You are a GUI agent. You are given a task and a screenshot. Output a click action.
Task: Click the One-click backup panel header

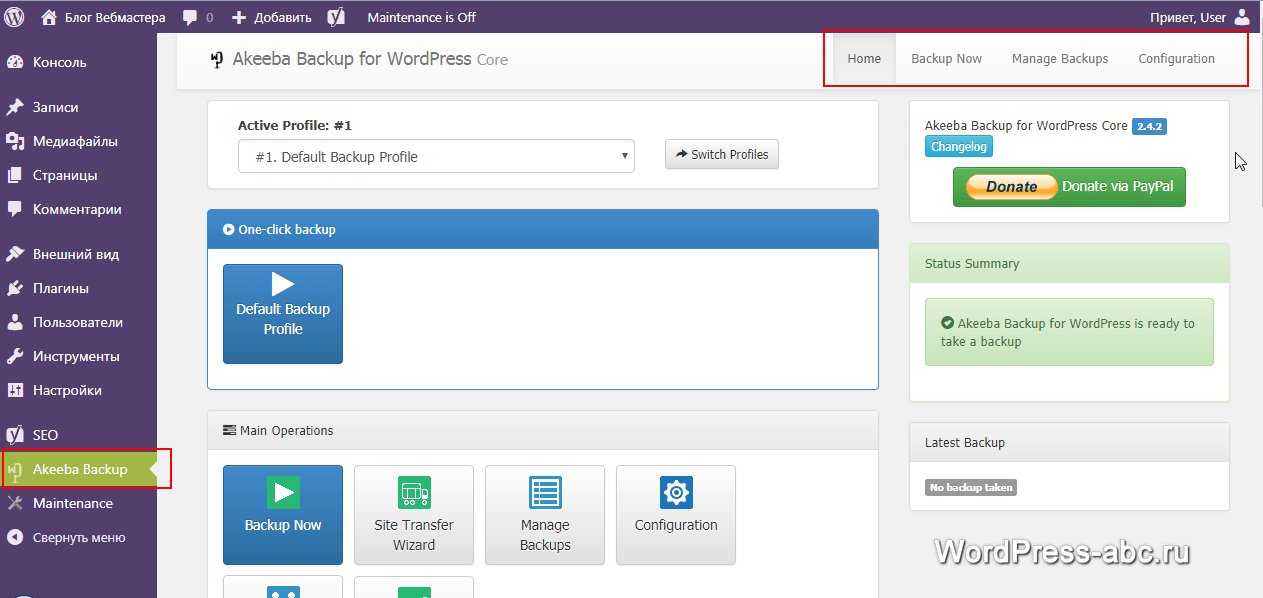coord(543,229)
